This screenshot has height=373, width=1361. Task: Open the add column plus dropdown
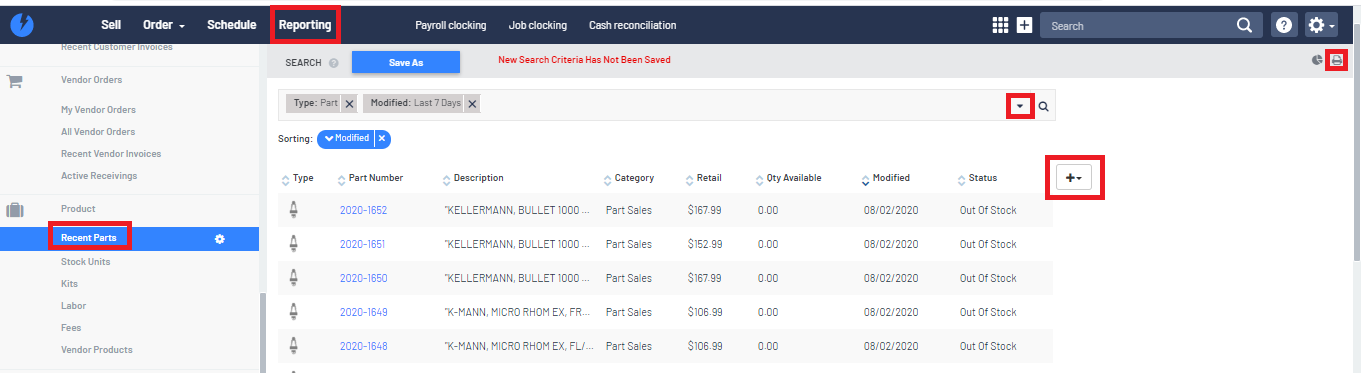1074,177
